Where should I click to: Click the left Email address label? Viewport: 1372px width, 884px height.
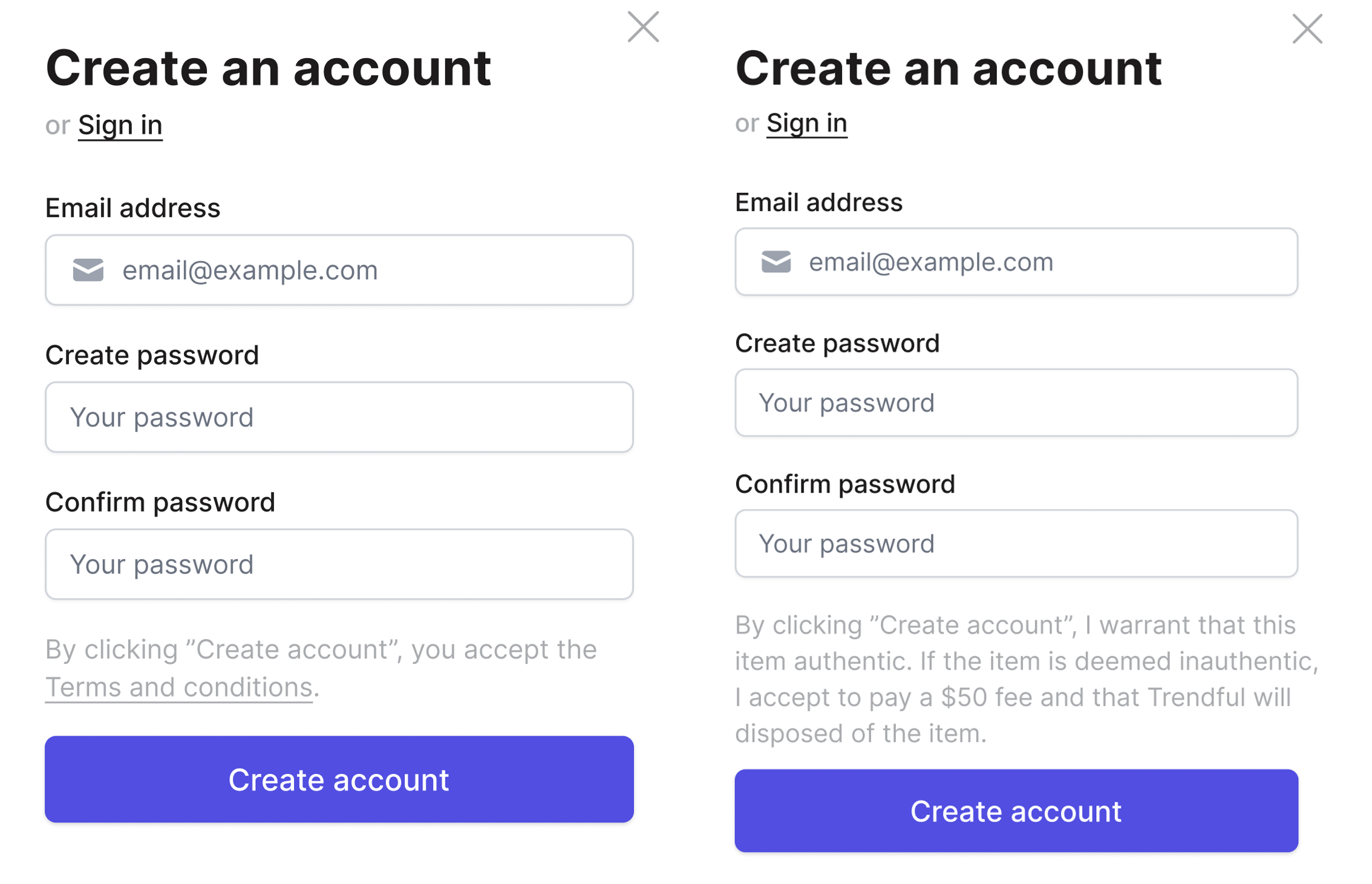click(x=133, y=208)
